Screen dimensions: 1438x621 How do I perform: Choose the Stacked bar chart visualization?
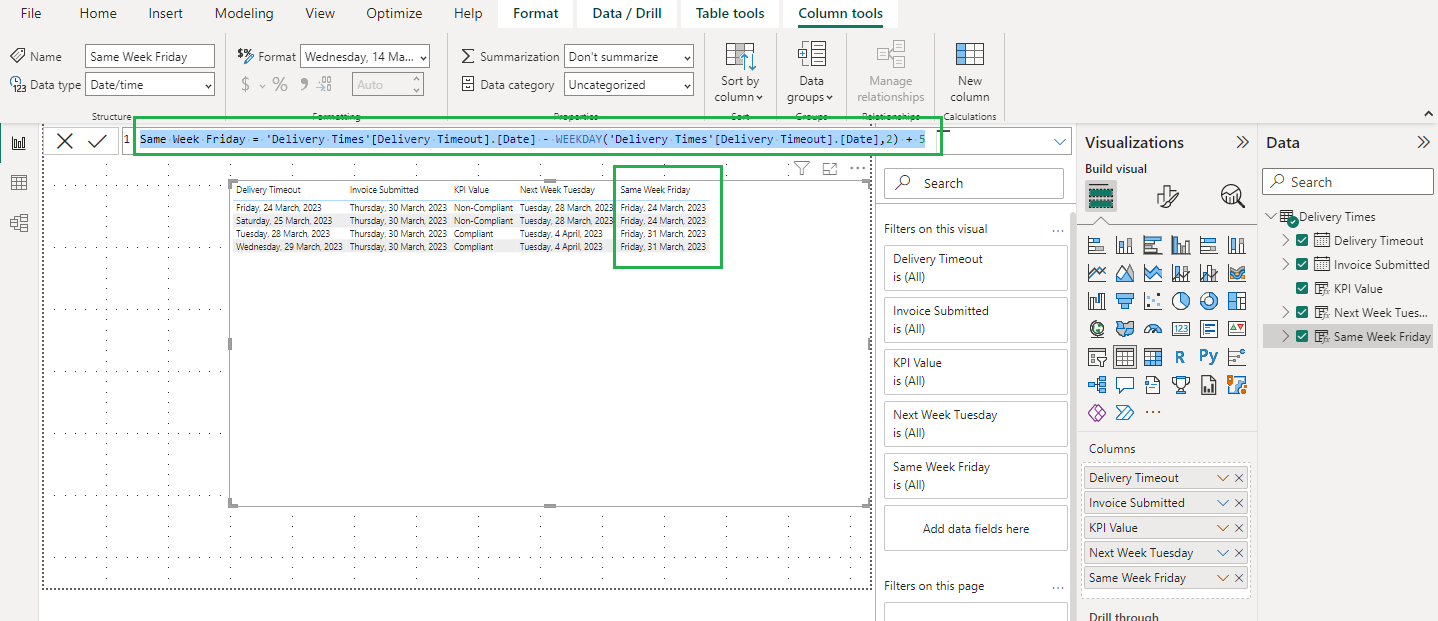click(1096, 245)
